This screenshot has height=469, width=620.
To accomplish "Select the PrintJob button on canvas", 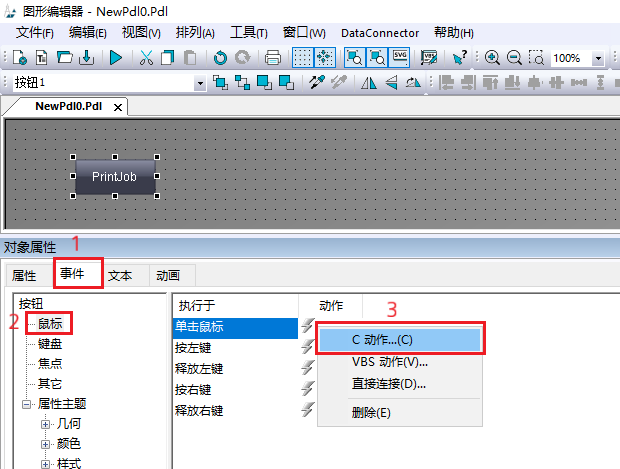I will point(115,176).
